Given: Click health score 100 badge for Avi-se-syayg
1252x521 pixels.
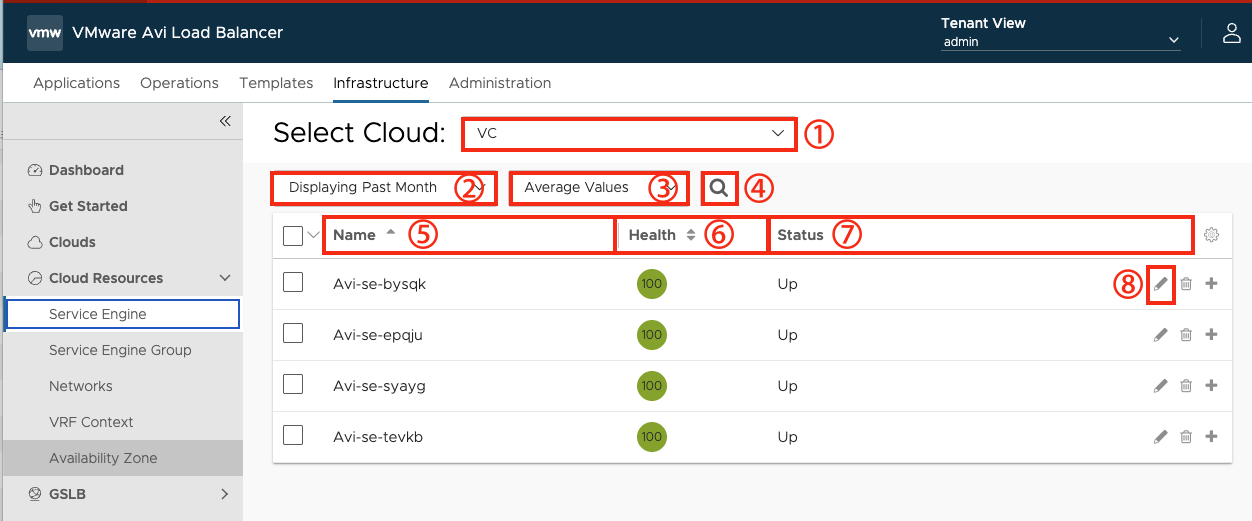Looking at the screenshot, I should pyautogui.click(x=652, y=386).
